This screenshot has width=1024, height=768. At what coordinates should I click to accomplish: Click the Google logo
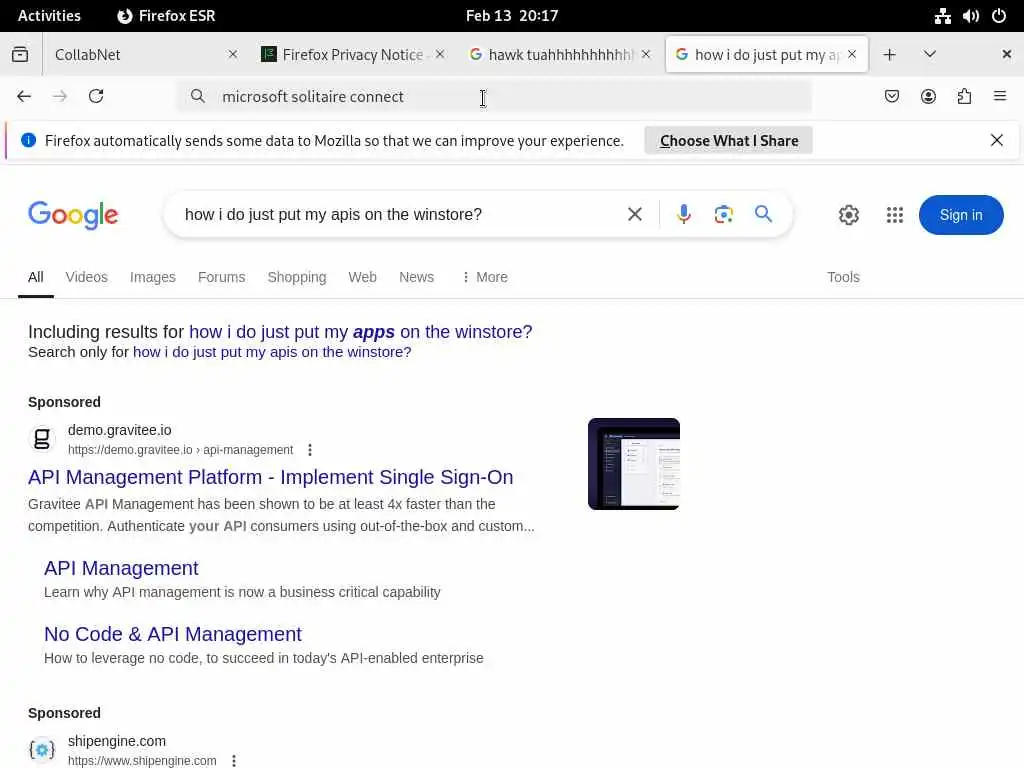click(x=73, y=215)
